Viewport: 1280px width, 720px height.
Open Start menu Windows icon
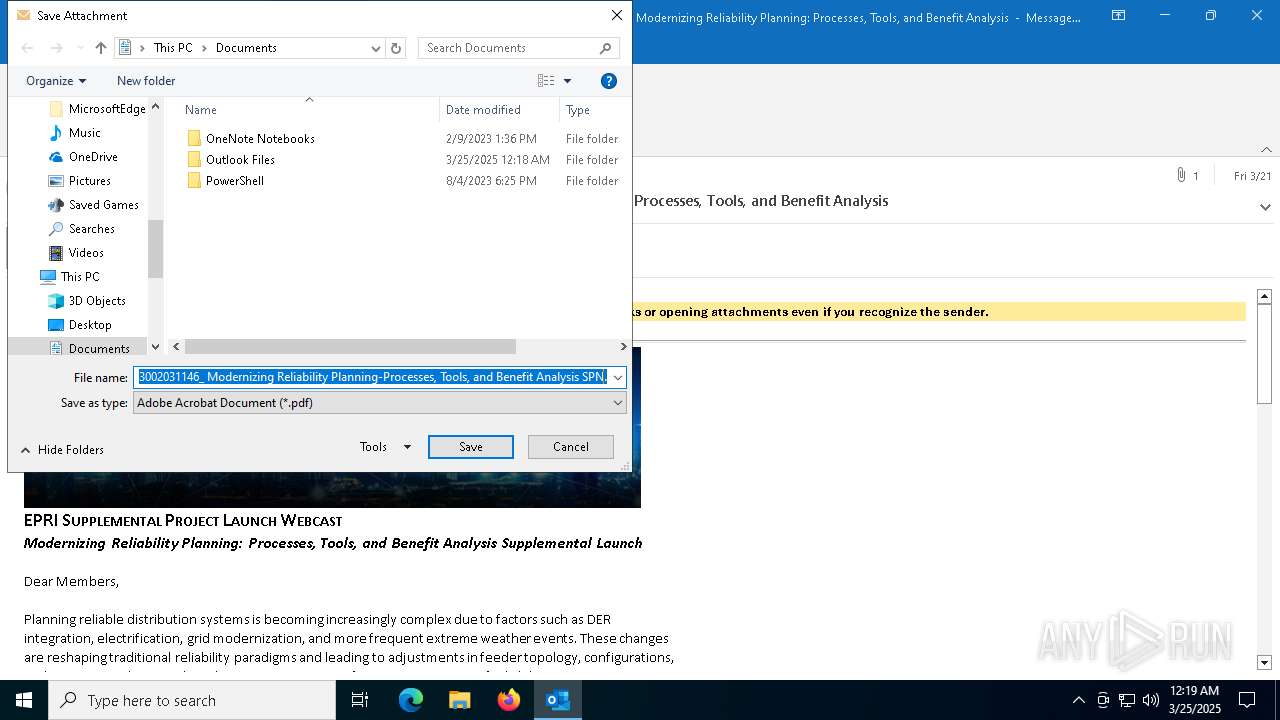[x=24, y=700]
